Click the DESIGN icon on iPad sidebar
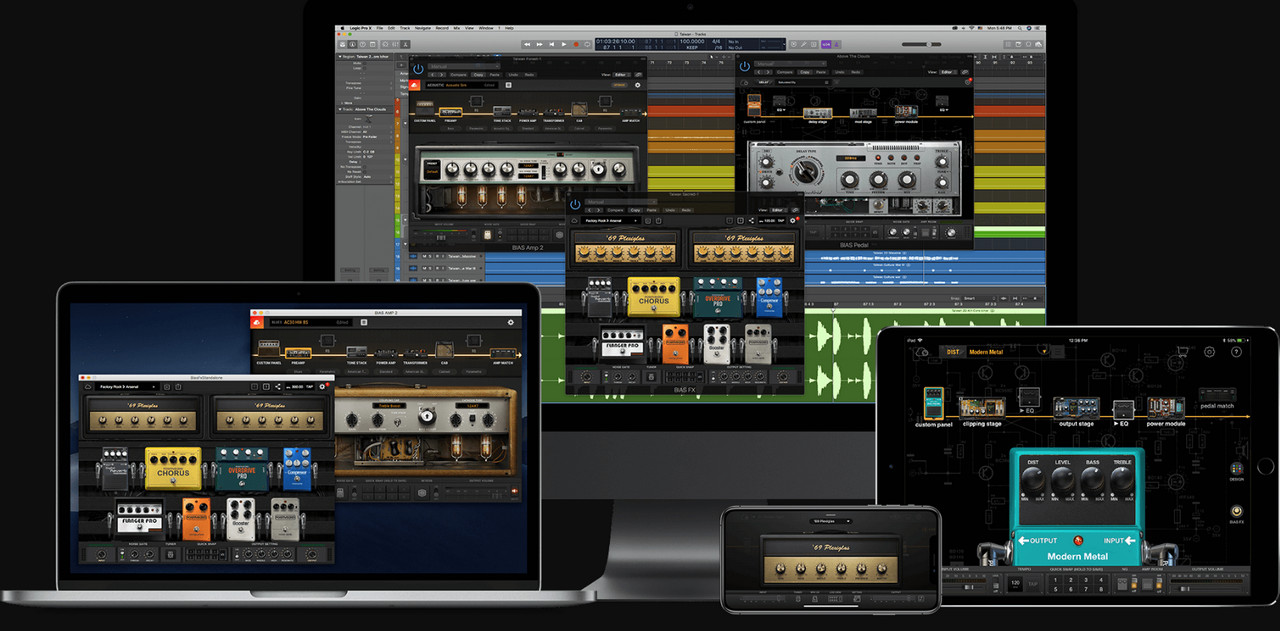This screenshot has width=1280, height=631. click(x=1237, y=469)
